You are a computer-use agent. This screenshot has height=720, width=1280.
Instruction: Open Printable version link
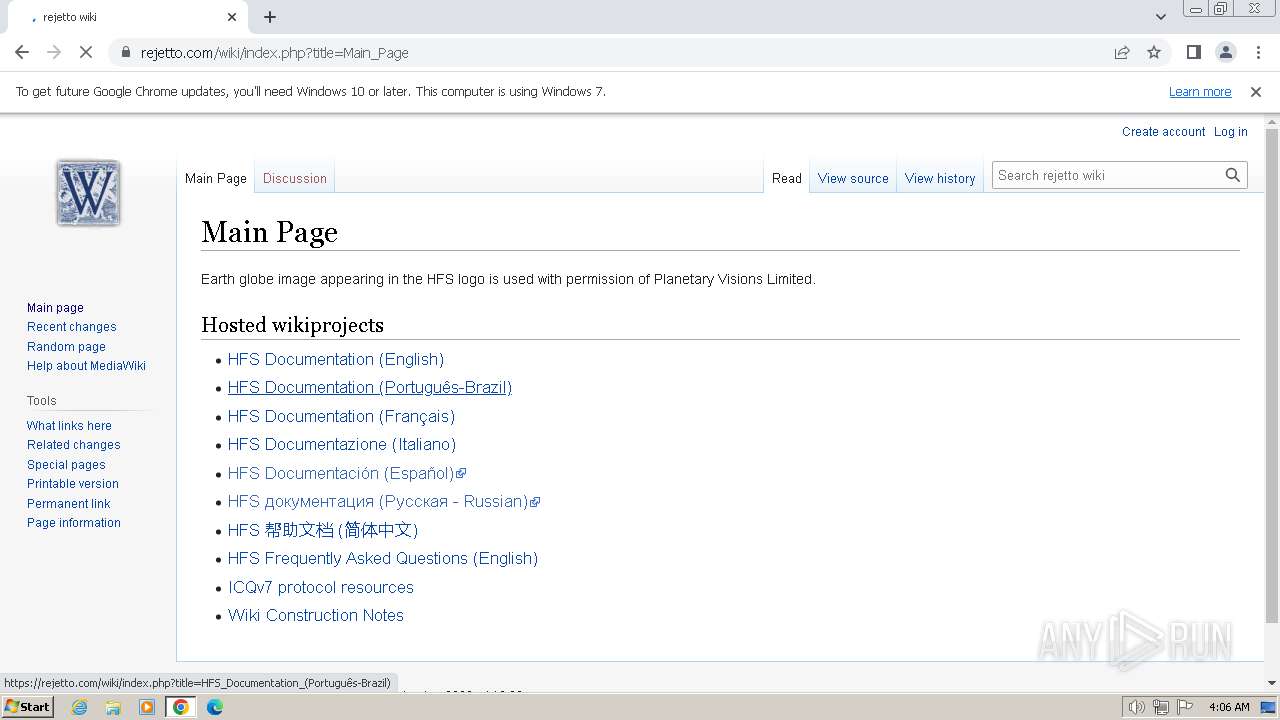[73, 484]
